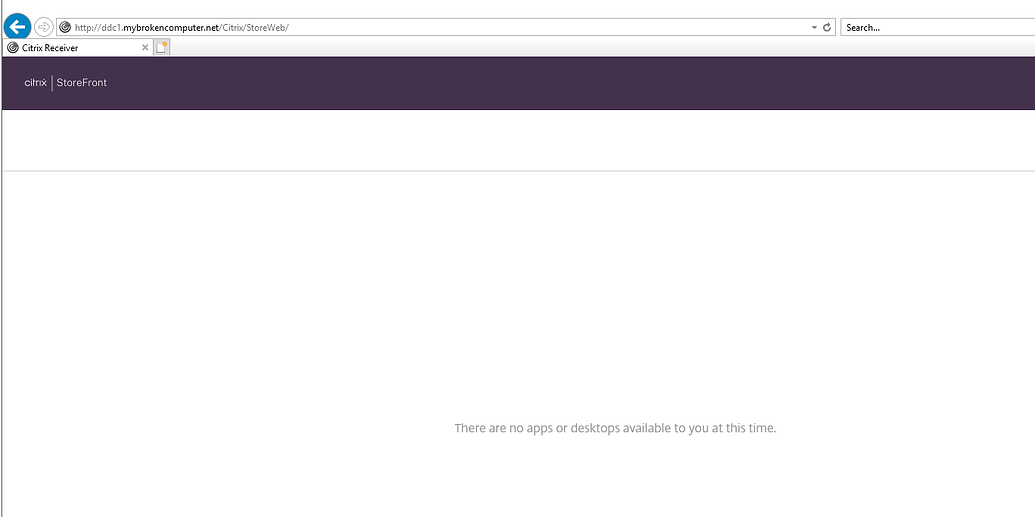Expand the address bar autocomplete dropdown
Image resolution: width=1035 pixels, height=517 pixels.
tap(814, 28)
